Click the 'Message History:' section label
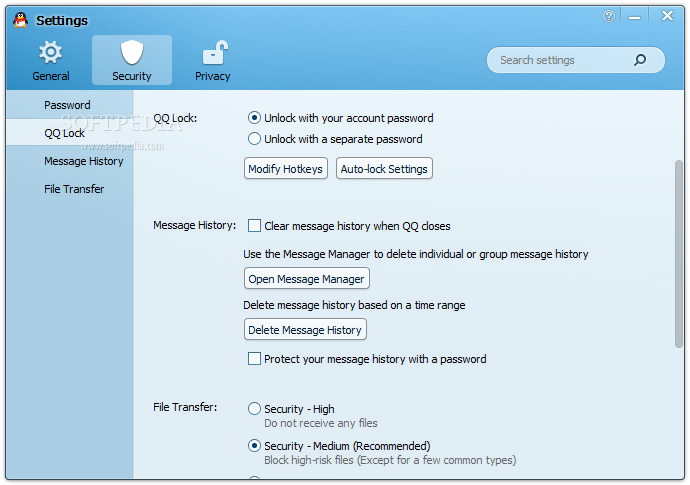The image size is (690, 485). pyautogui.click(x=194, y=225)
